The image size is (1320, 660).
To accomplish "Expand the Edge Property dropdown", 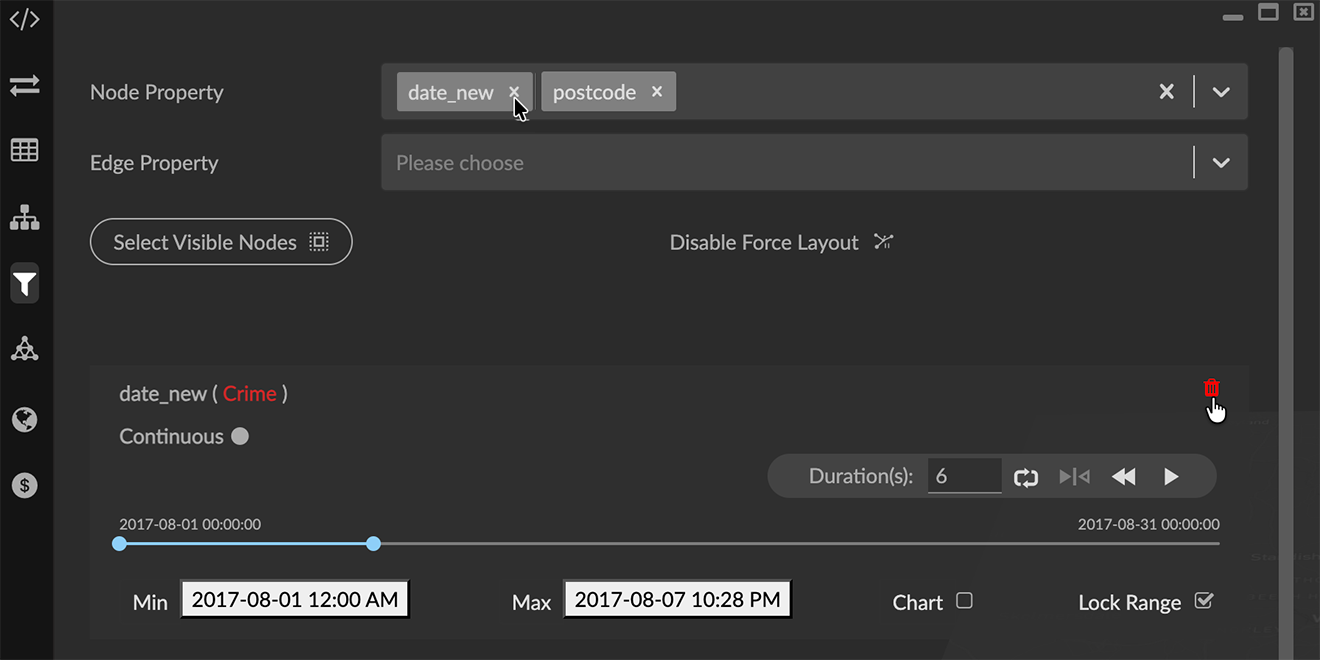I will [1221, 163].
